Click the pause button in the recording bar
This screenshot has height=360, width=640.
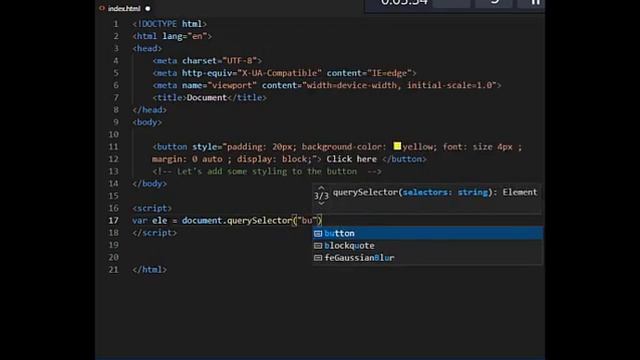click(536, 2)
